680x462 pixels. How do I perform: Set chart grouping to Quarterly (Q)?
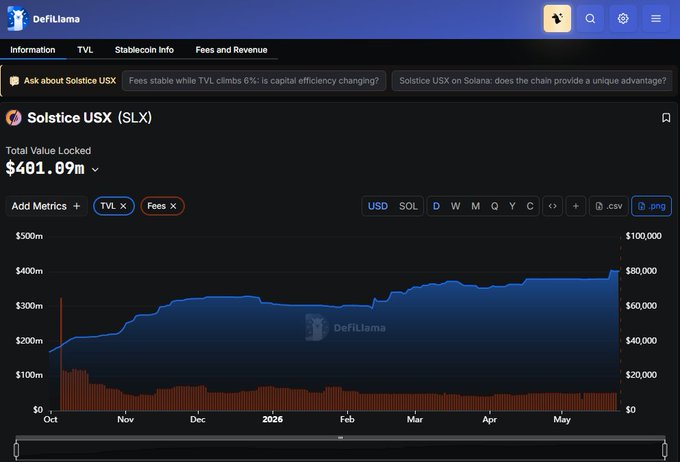tap(494, 206)
